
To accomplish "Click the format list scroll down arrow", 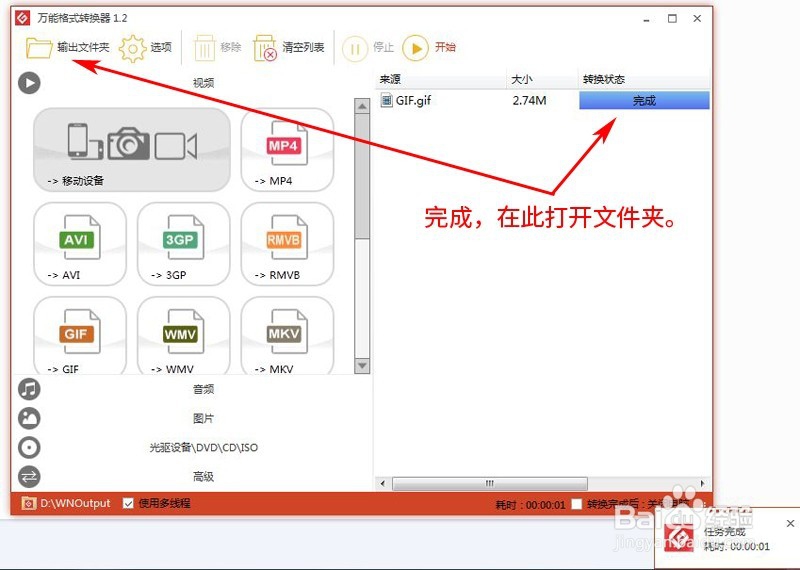I will tap(362, 366).
